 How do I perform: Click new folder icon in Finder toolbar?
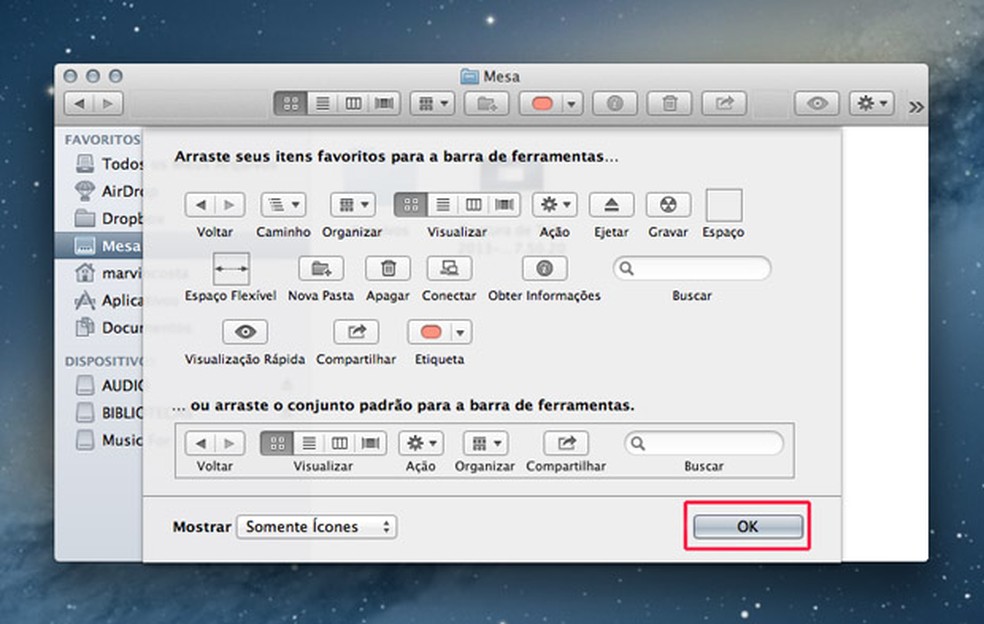(486, 104)
